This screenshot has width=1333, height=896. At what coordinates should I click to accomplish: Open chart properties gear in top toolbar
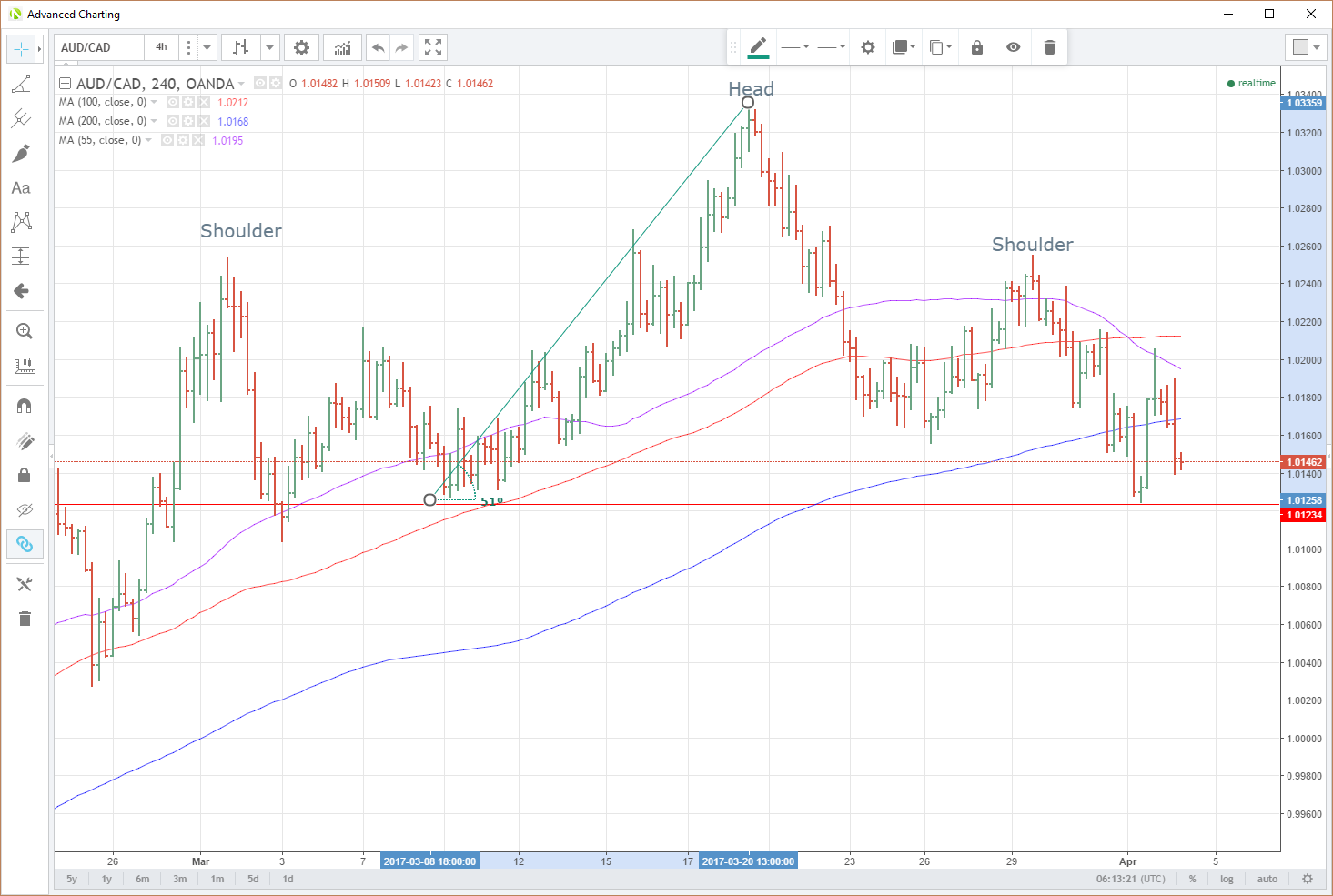click(x=302, y=47)
